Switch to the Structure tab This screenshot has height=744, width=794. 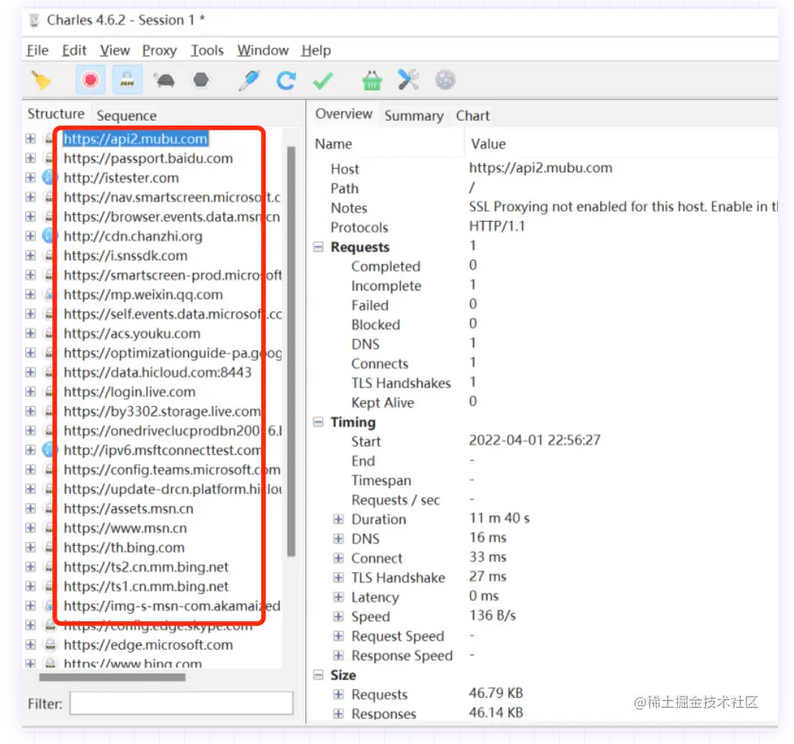(x=56, y=114)
